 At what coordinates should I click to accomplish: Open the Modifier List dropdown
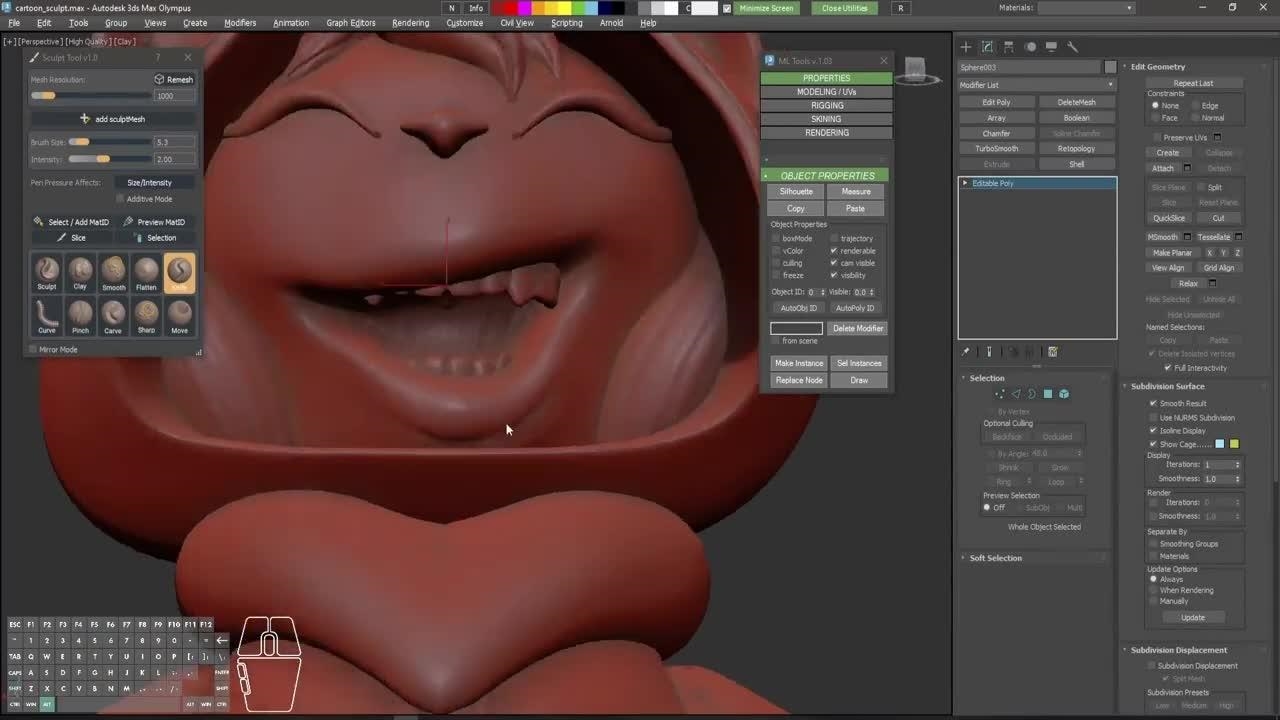[x=1036, y=85]
